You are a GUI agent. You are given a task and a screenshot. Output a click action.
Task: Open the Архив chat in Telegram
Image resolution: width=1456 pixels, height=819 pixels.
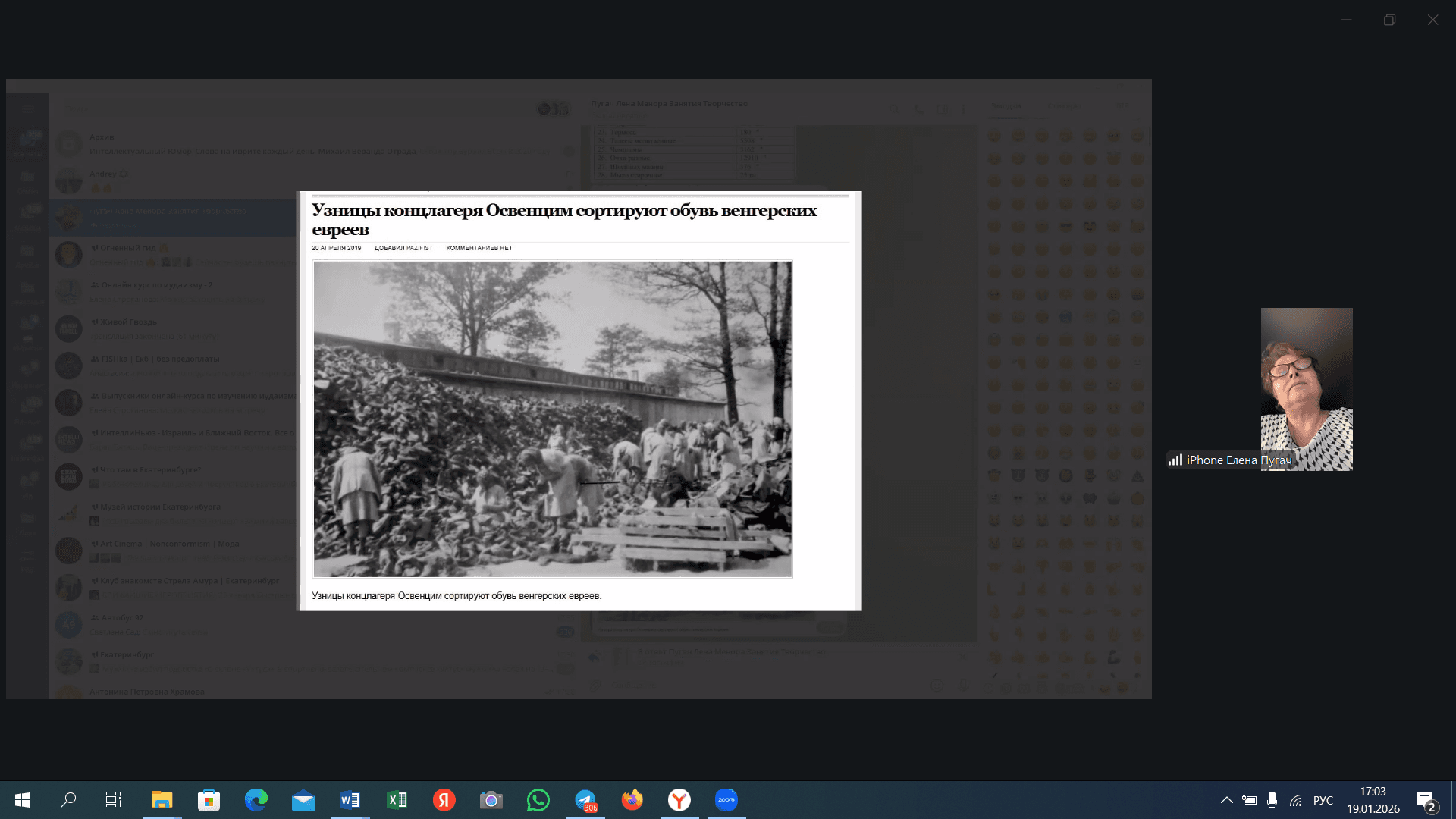pyautogui.click(x=315, y=144)
